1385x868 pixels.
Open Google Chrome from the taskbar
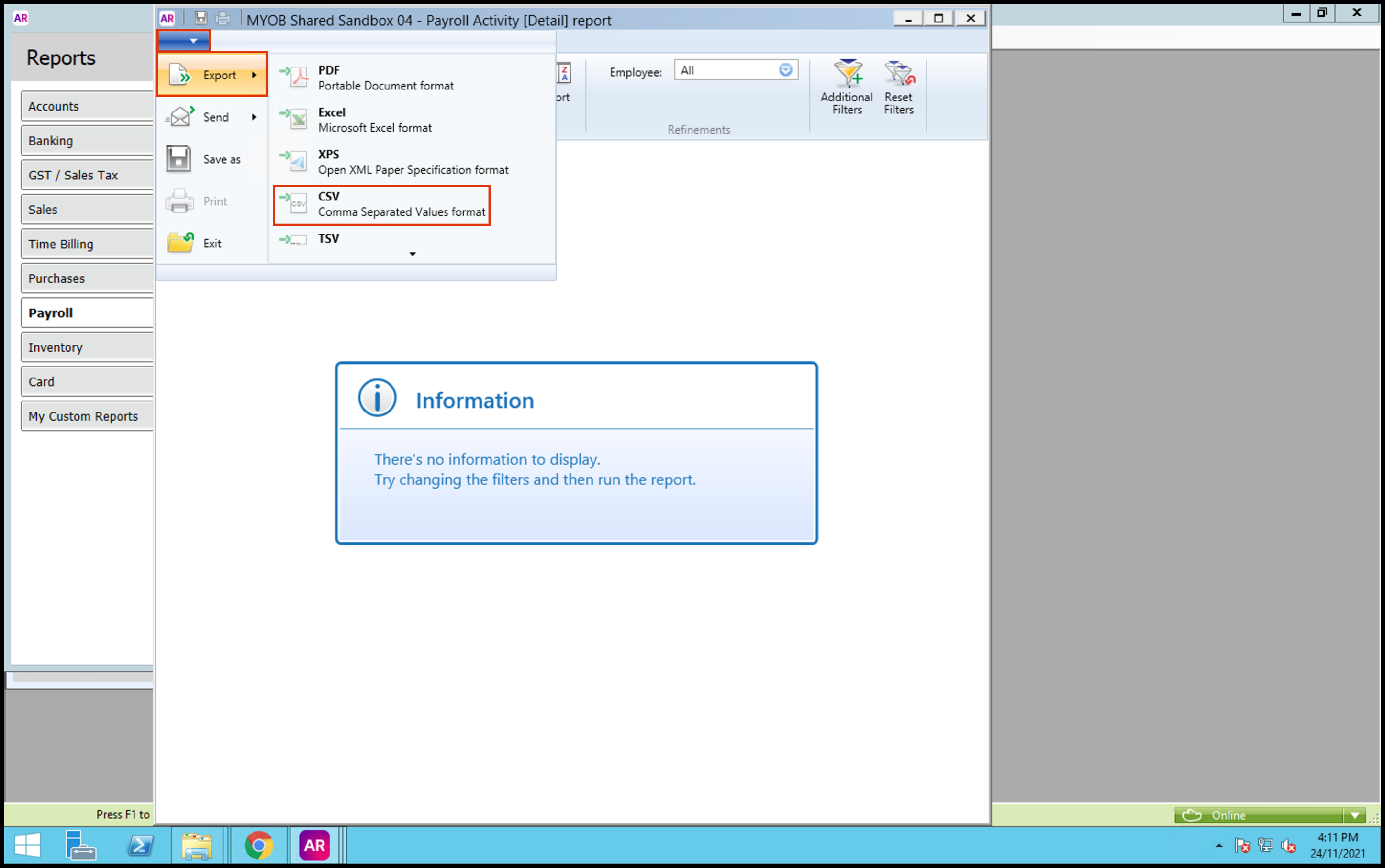click(258, 845)
